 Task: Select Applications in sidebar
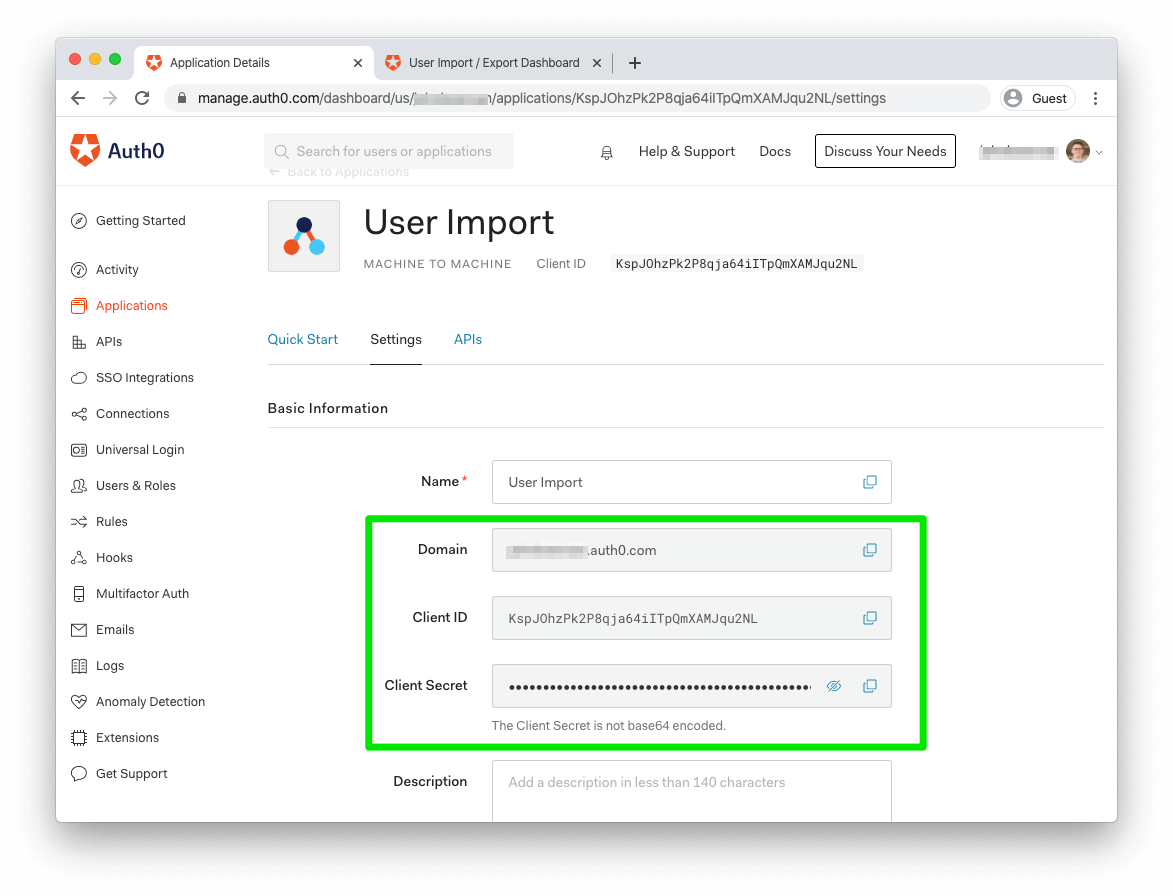point(120,305)
